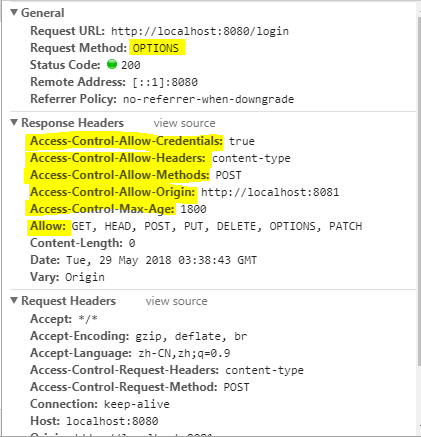Click the green status code indicator dot
The height and width of the screenshot is (437, 421).
[x=112, y=64]
